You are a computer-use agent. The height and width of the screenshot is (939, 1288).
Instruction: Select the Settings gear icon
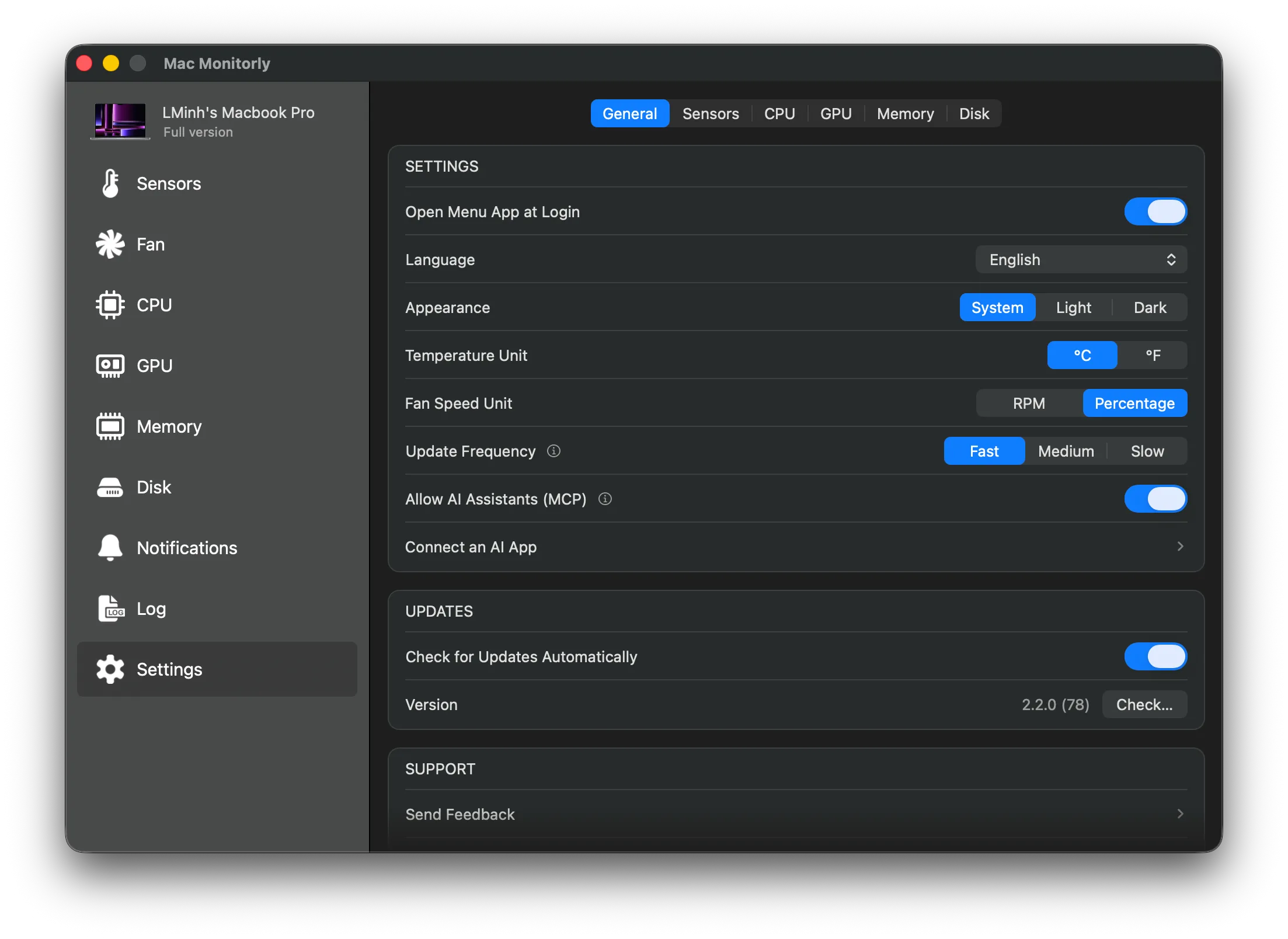pos(110,669)
